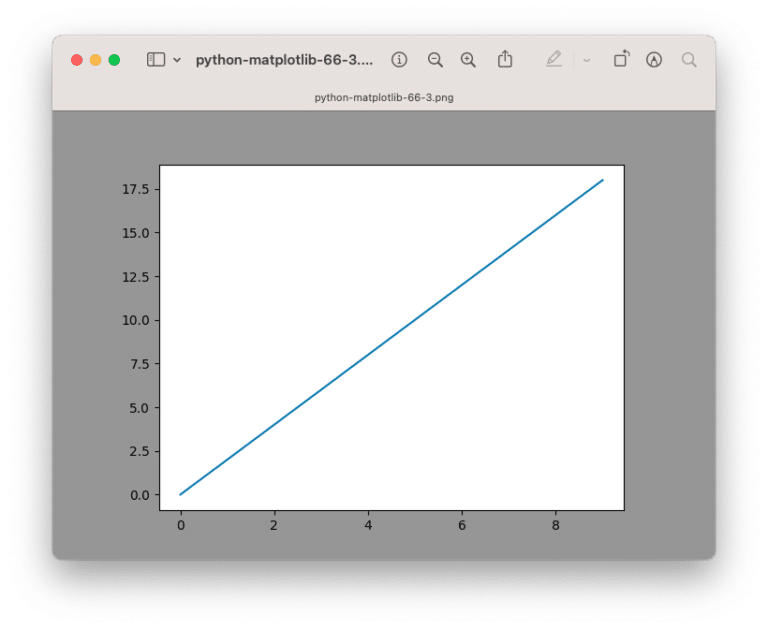Viewport: 768px width, 629px height.
Task: Click the 17.5 y-axis tick label
Action: point(134,189)
